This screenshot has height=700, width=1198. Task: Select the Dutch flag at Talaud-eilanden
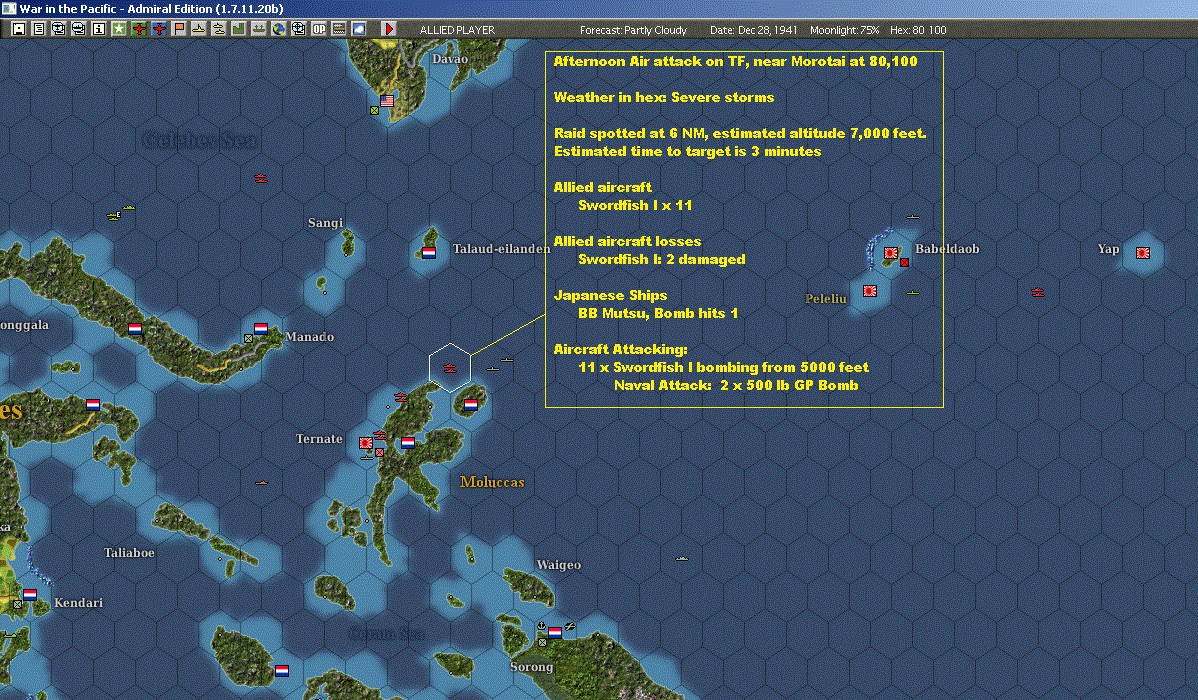pyautogui.click(x=429, y=253)
